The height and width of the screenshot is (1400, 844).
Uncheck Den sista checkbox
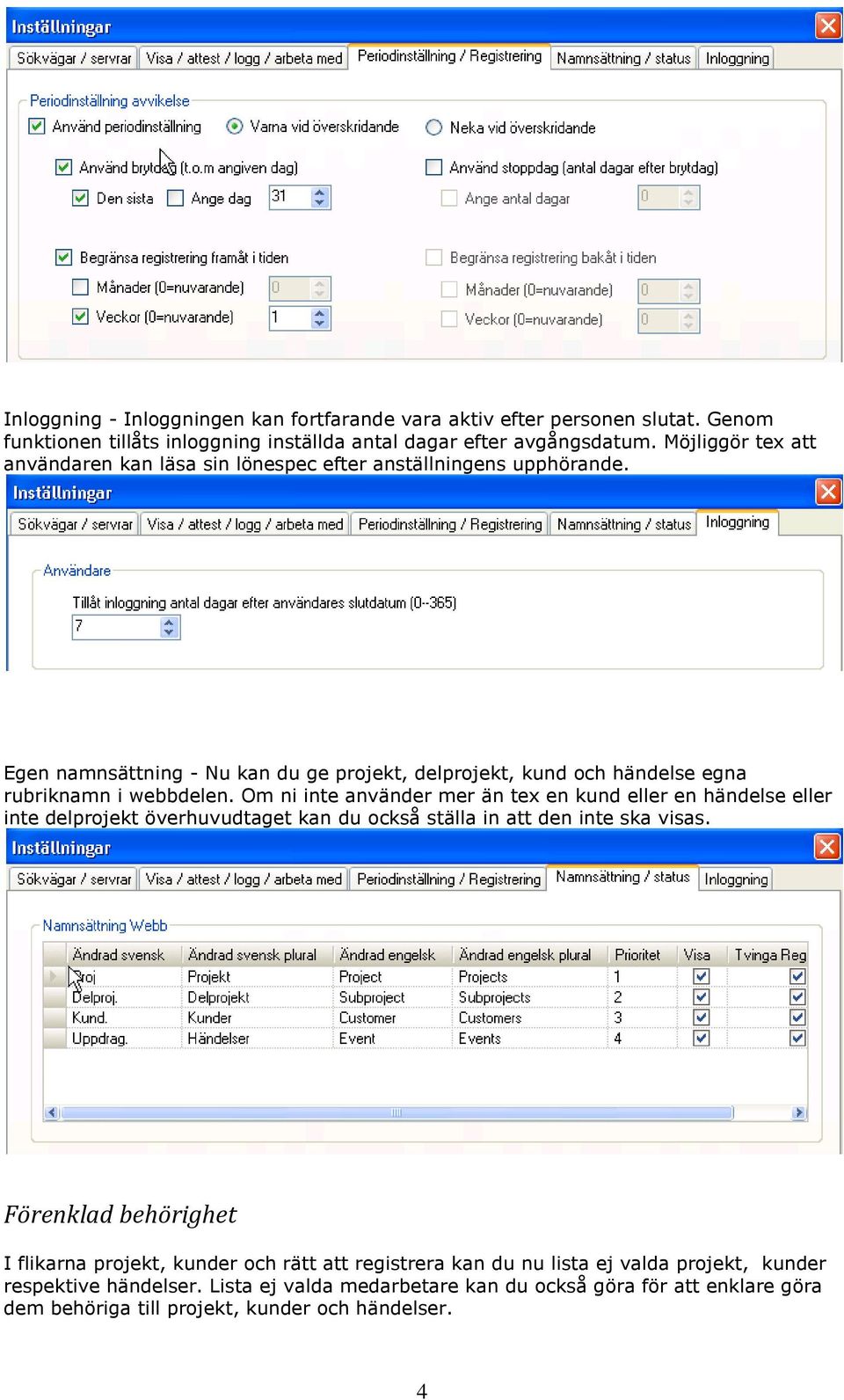pos(80,198)
